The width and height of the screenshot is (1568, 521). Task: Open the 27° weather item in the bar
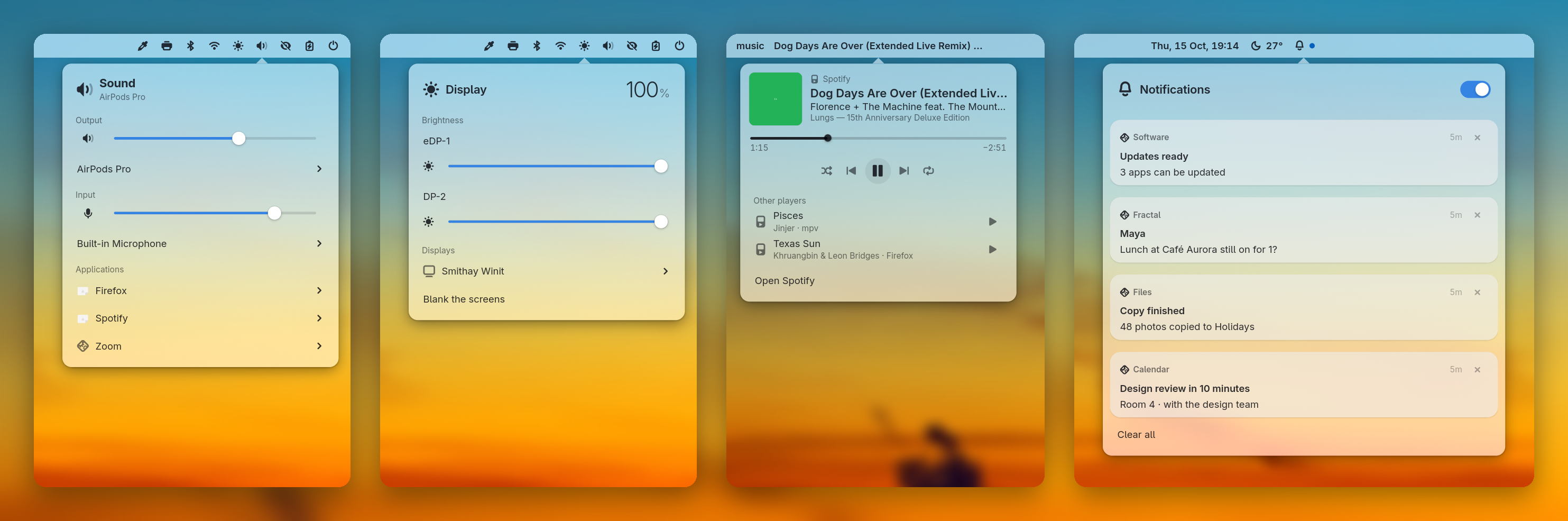1267,45
